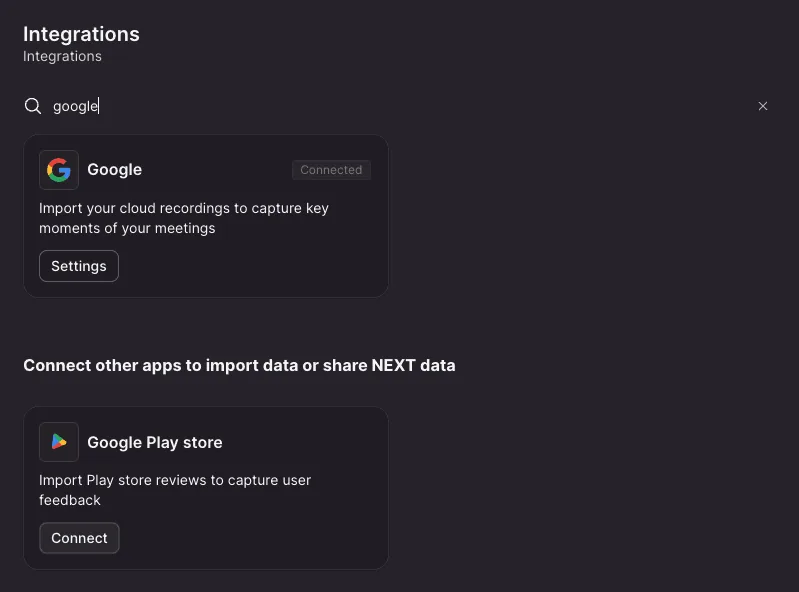Click the bold Integrations page heading
Image resolution: width=799 pixels, height=592 pixels.
(x=82, y=34)
